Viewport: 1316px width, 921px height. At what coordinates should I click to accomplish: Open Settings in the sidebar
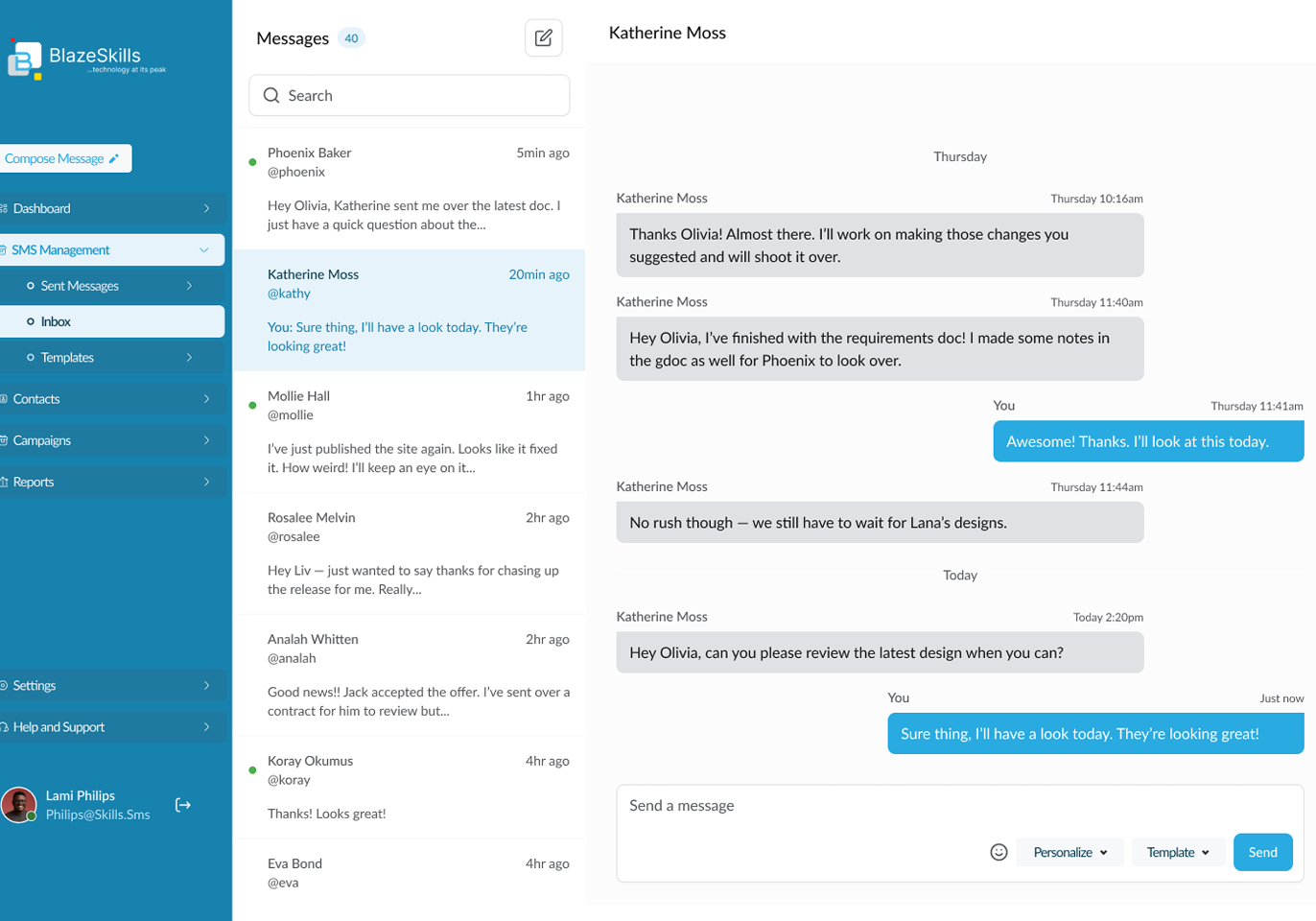coord(112,685)
